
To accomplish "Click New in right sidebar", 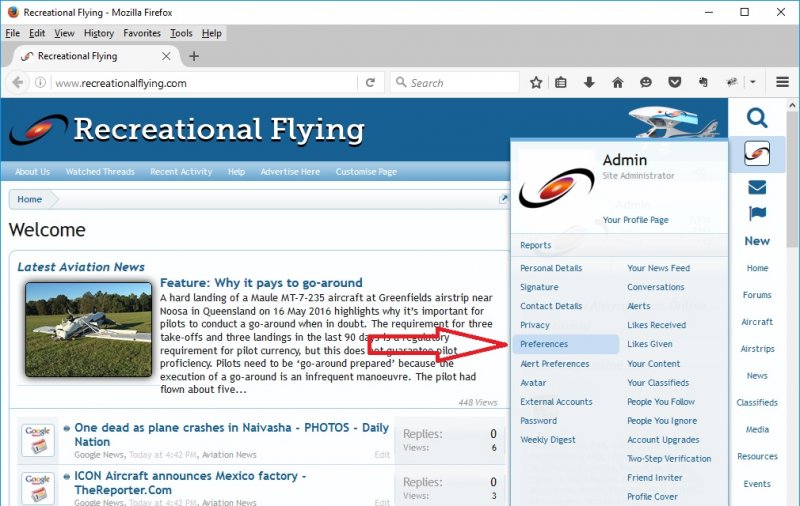I will 757,241.
